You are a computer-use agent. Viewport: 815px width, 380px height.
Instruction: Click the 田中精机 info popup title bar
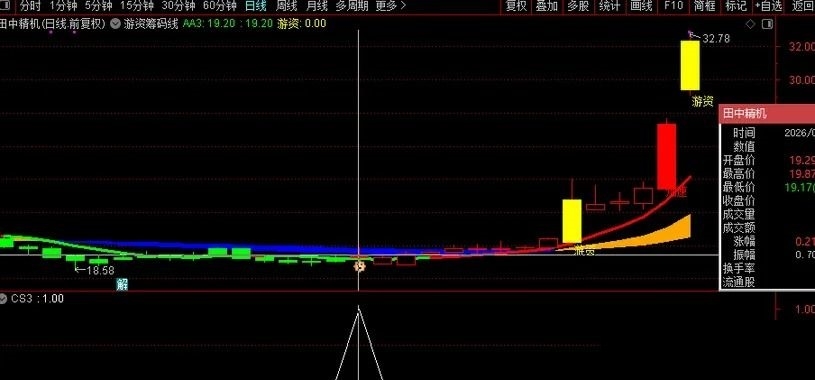pyautogui.click(x=767, y=114)
